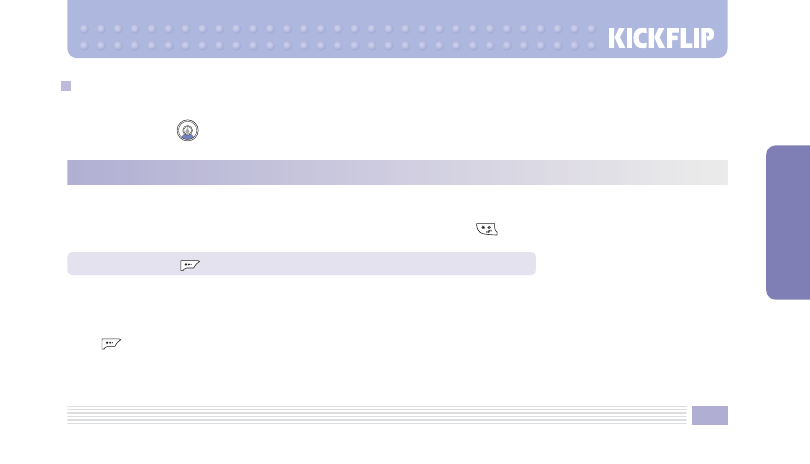Click the left end of the striped footer lines

click(77, 415)
